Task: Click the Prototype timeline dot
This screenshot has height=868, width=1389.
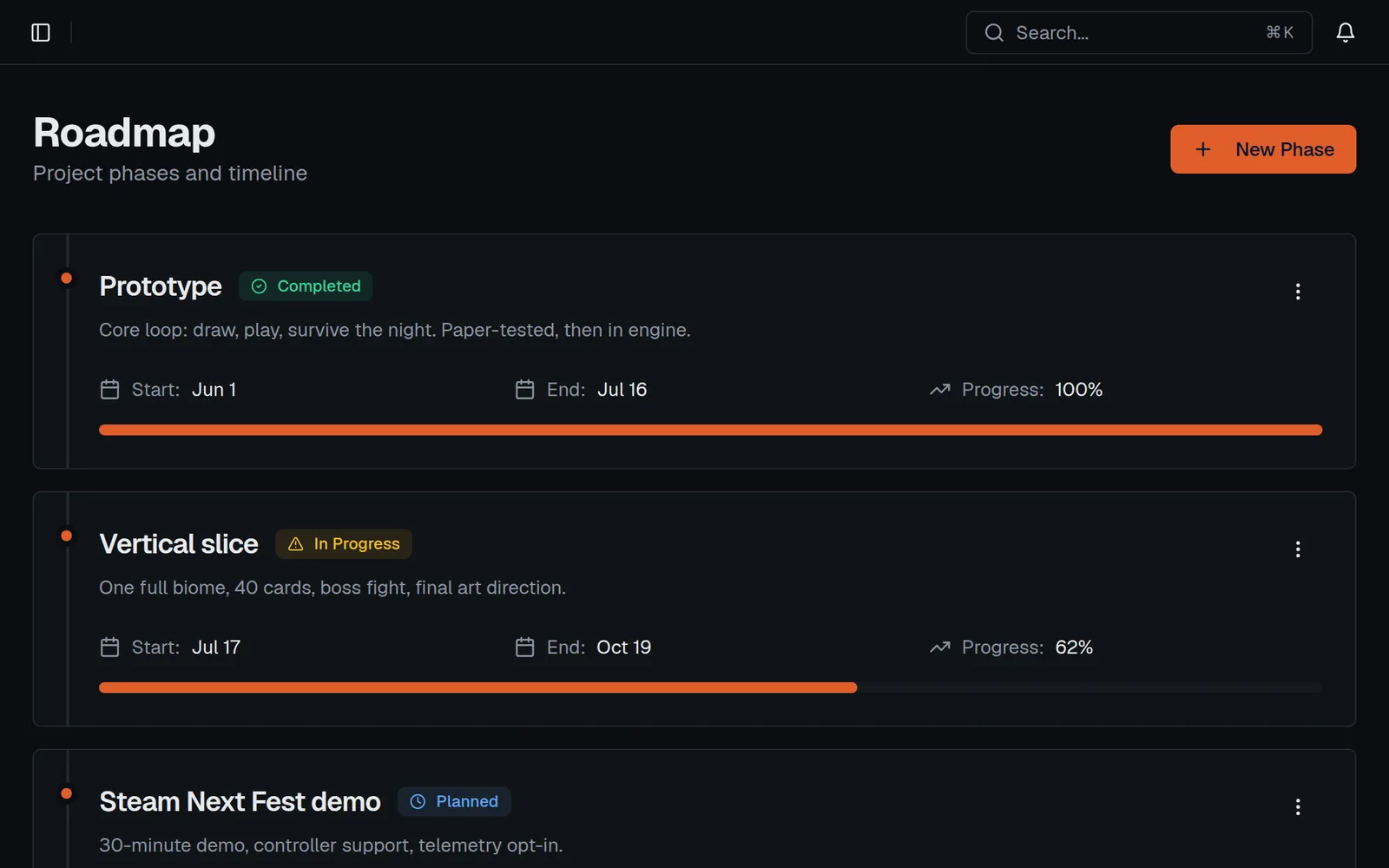Action: pos(66,279)
